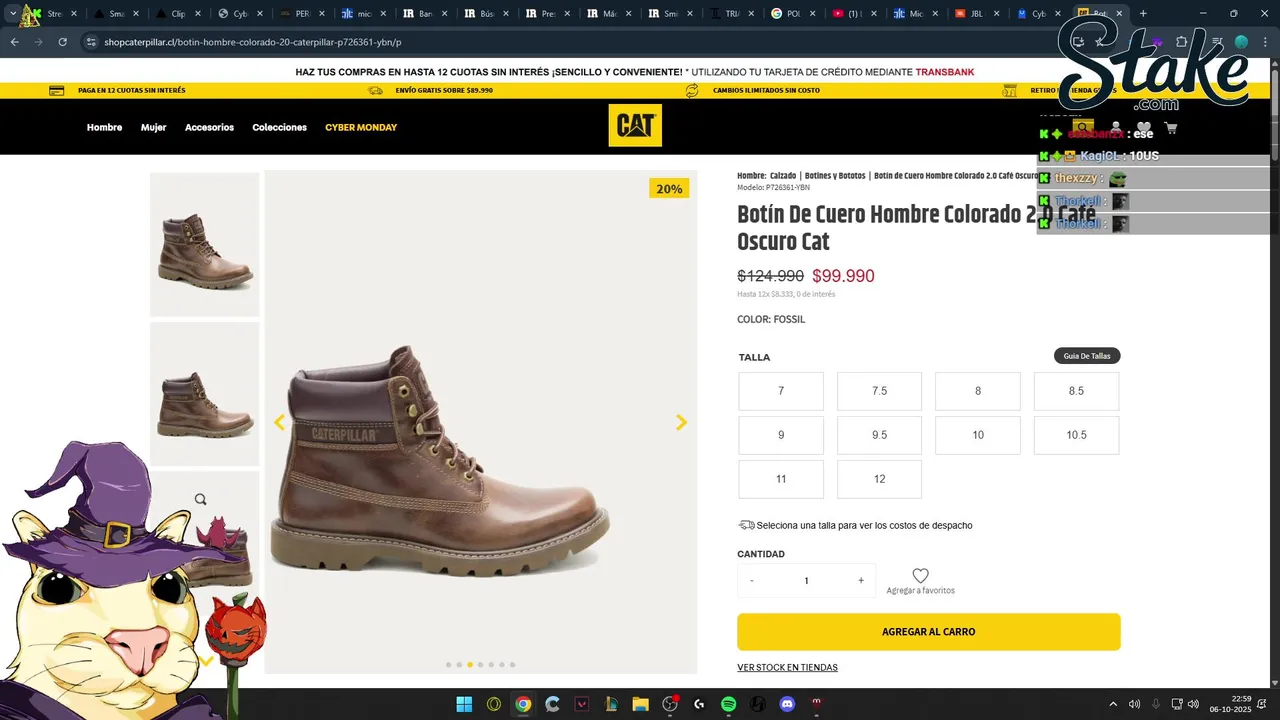Open Windows Start menu
The width and height of the screenshot is (1280, 720).
pyautogui.click(x=464, y=704)
